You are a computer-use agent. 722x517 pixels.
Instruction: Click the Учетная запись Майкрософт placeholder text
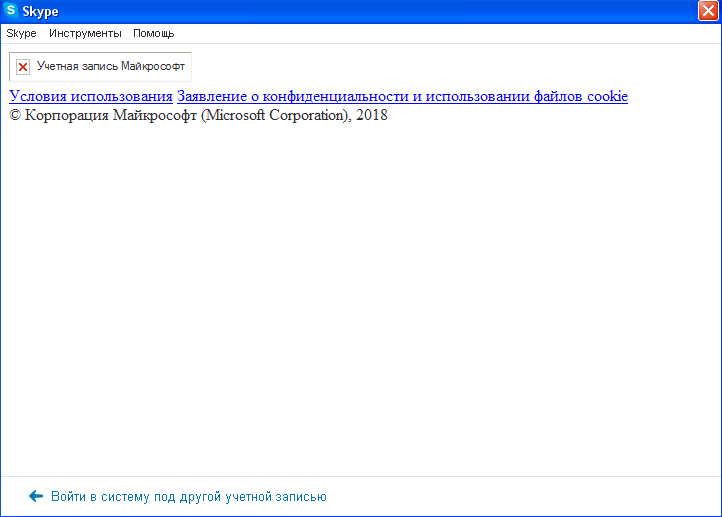click(x=110, y=67)
